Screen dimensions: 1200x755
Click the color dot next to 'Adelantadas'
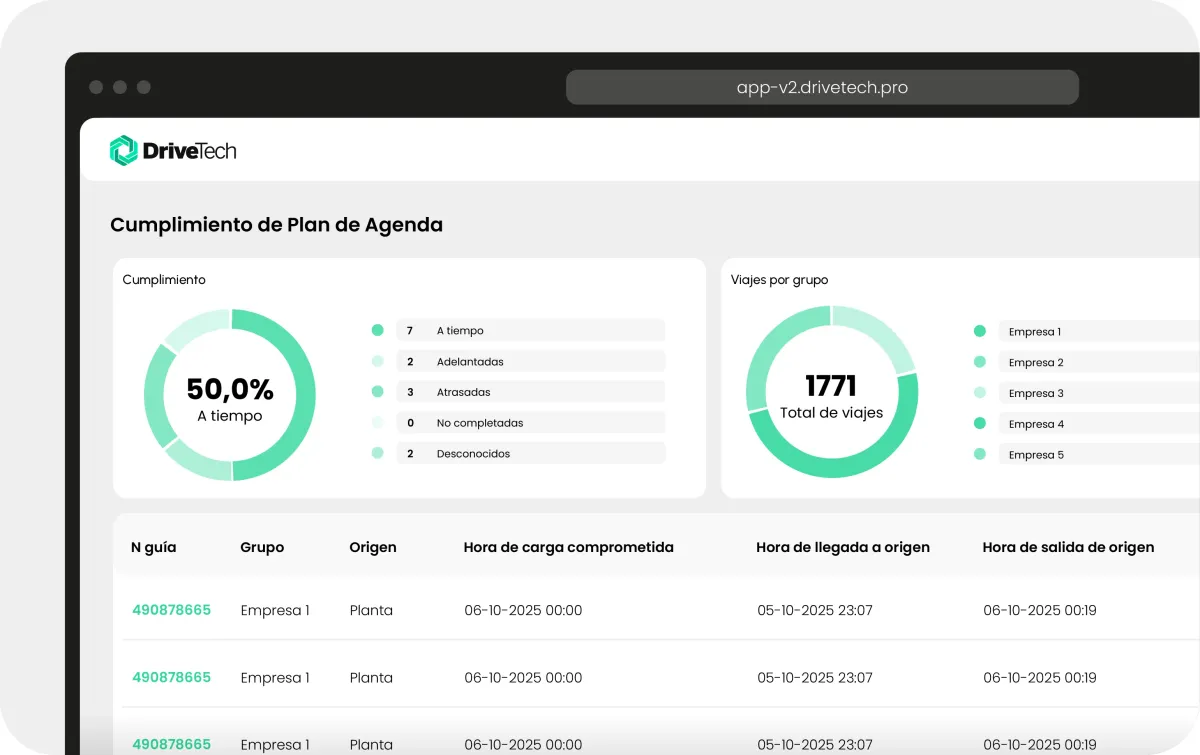click(377, 361)
